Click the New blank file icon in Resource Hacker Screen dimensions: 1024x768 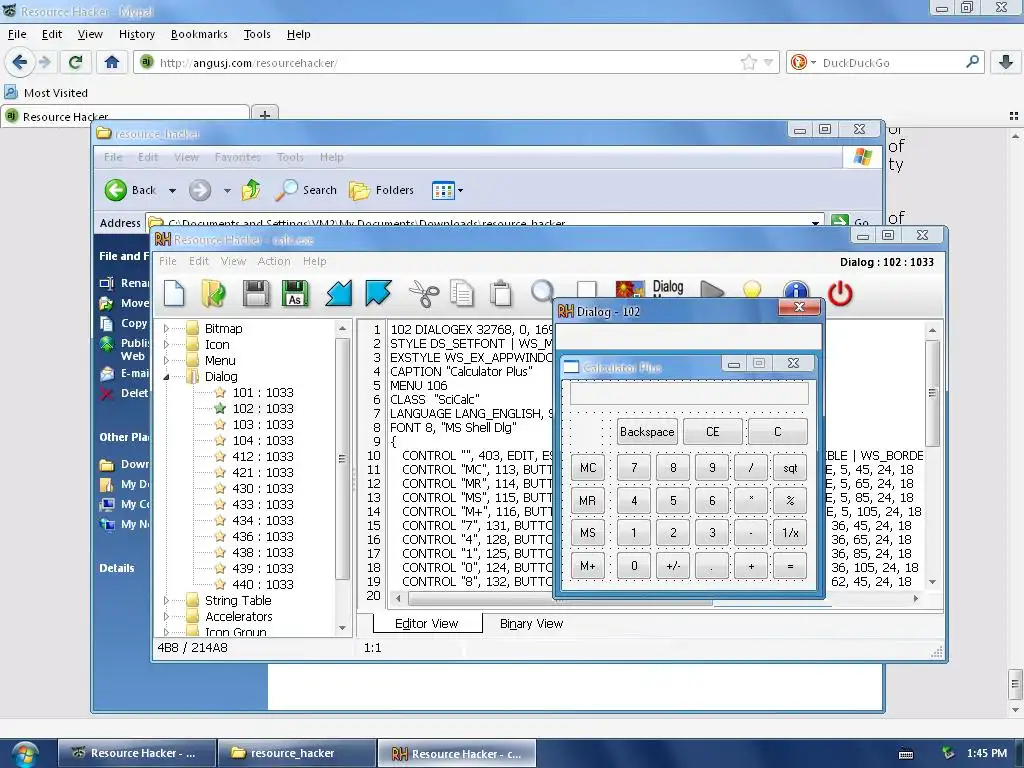[x=174, y=293]
